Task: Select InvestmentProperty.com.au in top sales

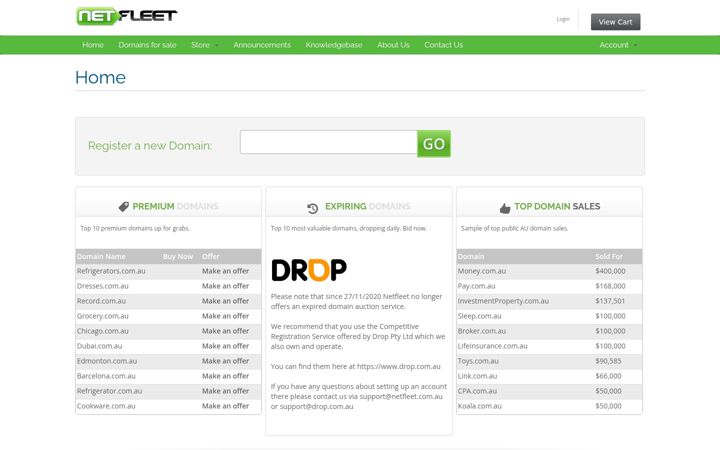Action: click(503, 301)
